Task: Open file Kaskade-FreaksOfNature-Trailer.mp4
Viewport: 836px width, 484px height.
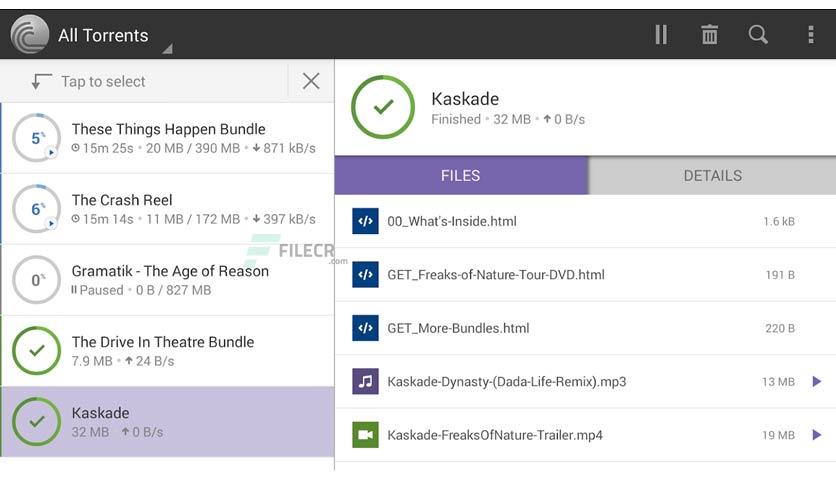Action: tap(585, 434)
